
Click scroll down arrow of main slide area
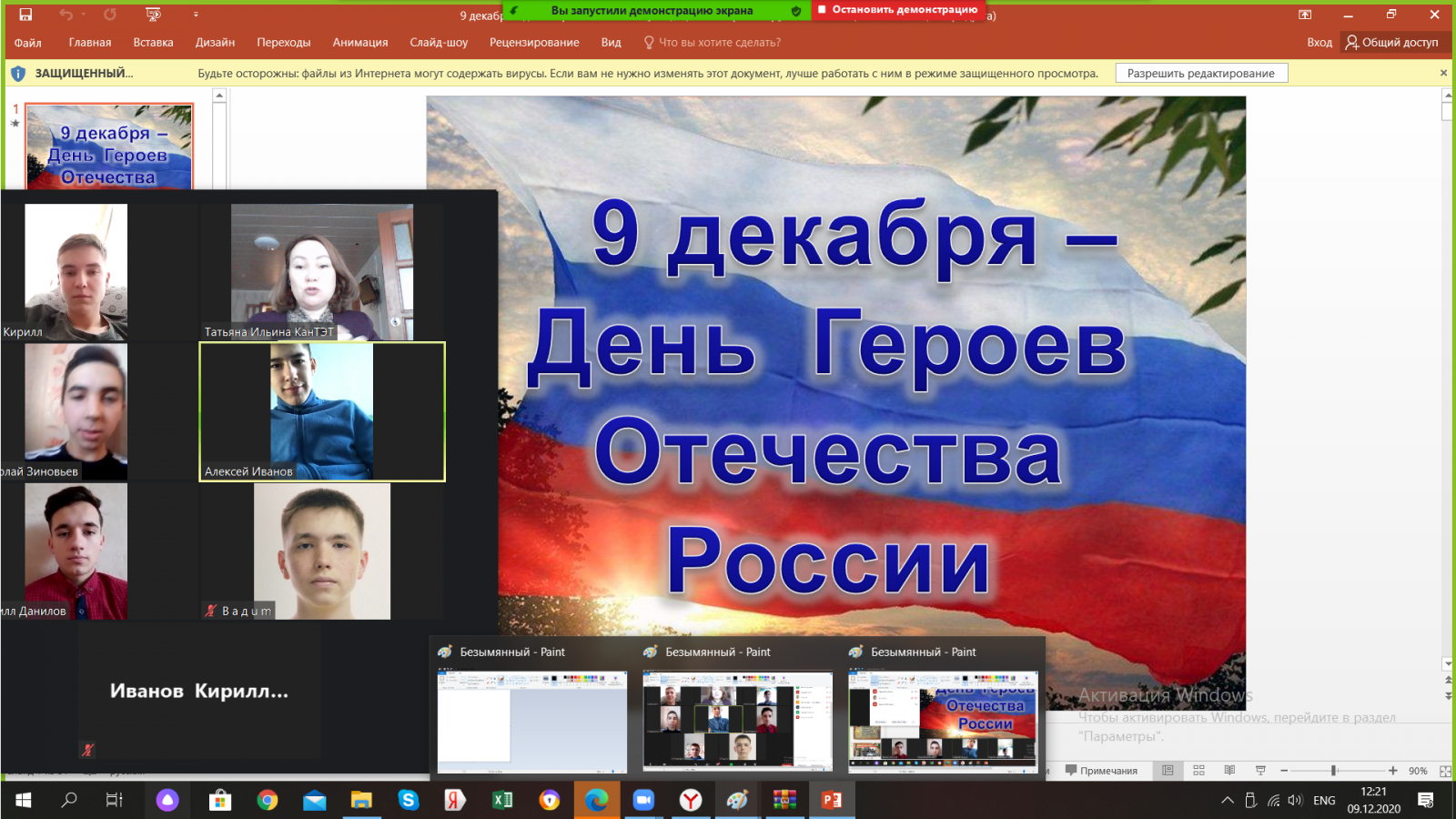click(1448, 664)
